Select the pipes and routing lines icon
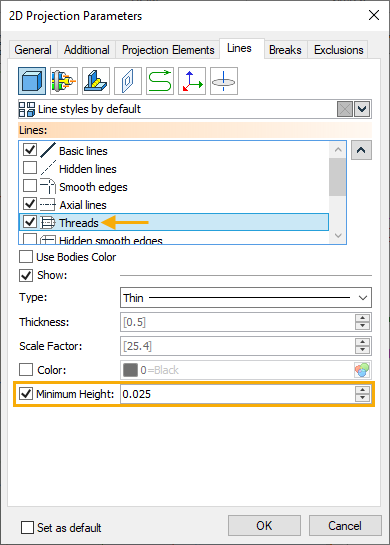 coord(64,81)
